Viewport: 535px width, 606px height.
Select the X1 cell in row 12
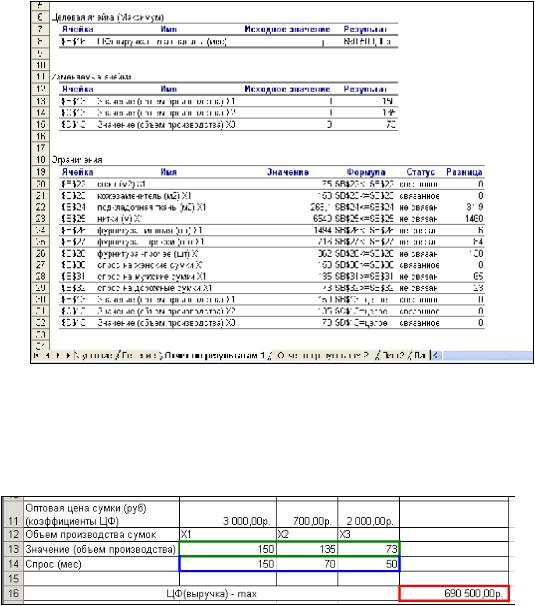(228, 535)
